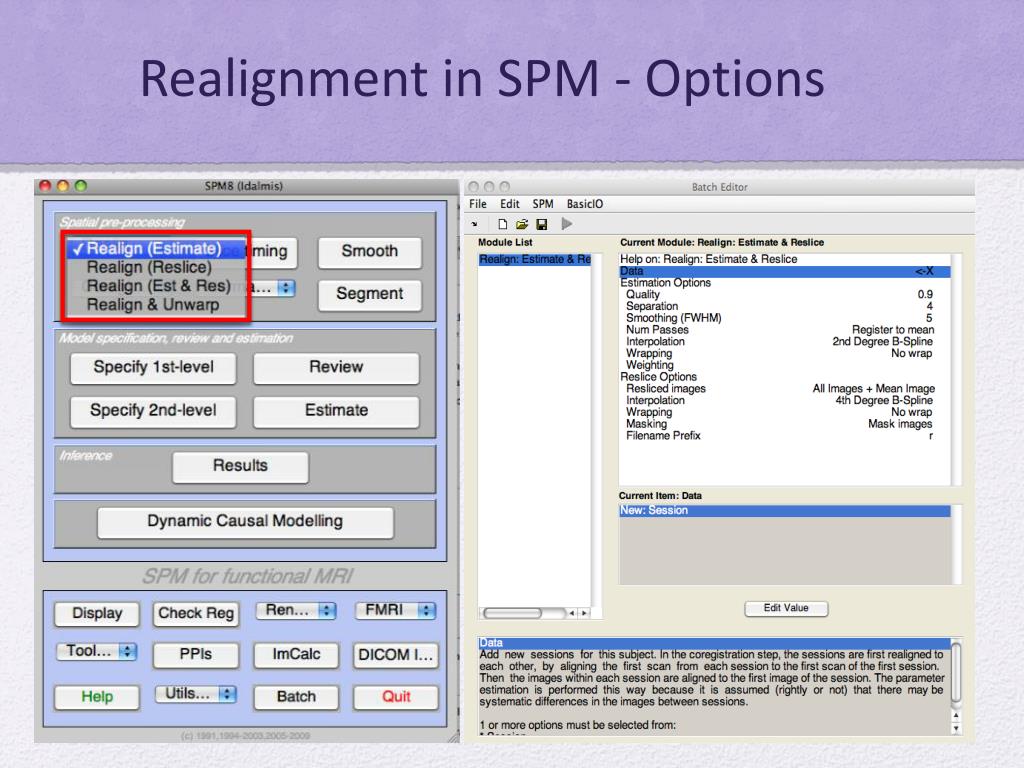The width and height of the screenshot is (1024, 768).
Task: Click the PPIs button
Action: pos(196,655)
